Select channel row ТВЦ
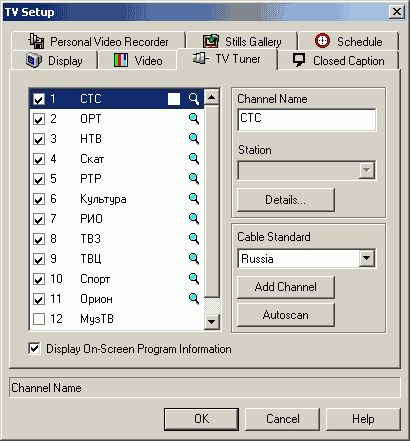Screen dimensions: 410x441 coord(117,259)
